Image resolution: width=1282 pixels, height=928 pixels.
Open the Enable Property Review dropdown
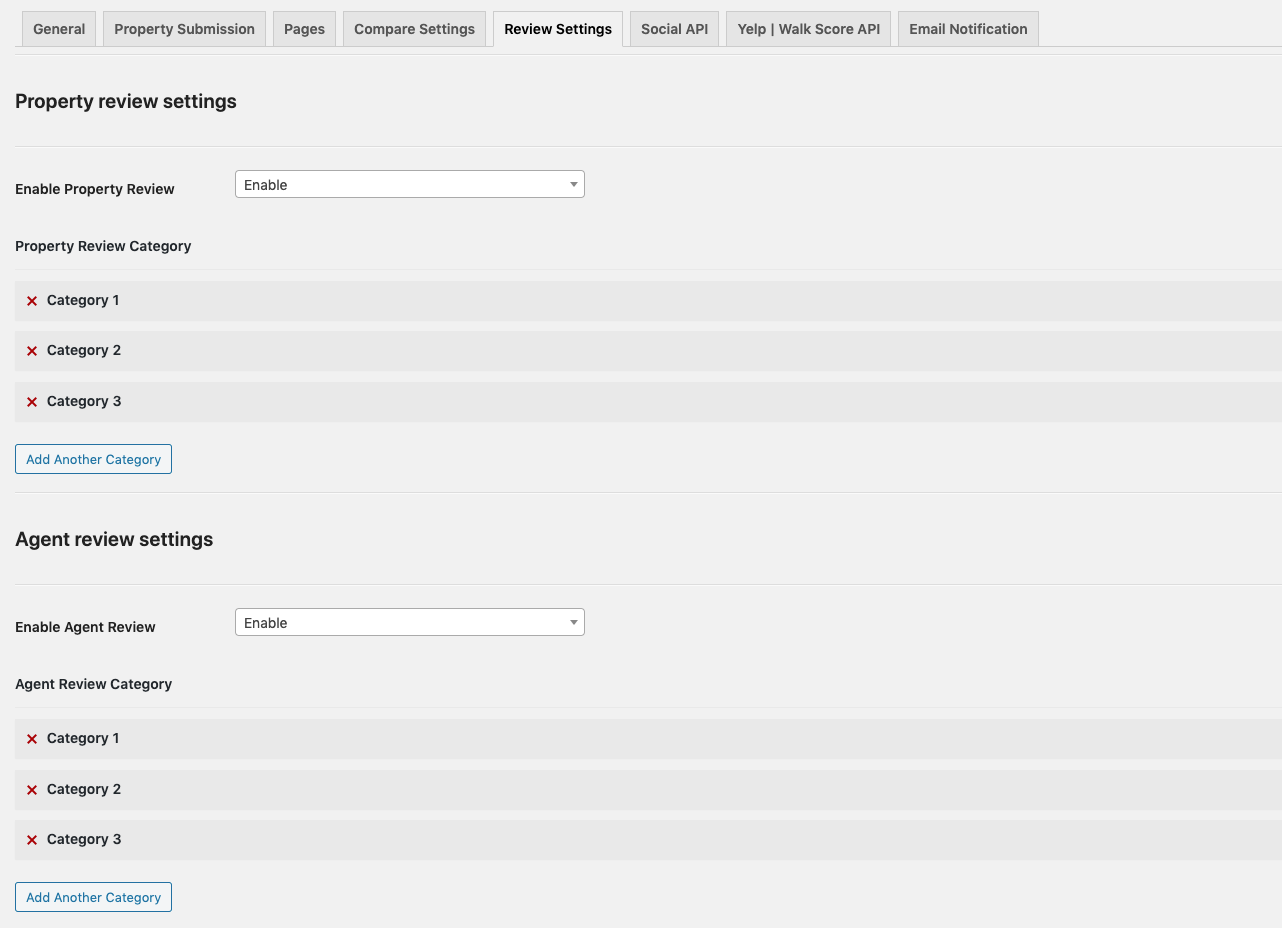pos(409,185)
